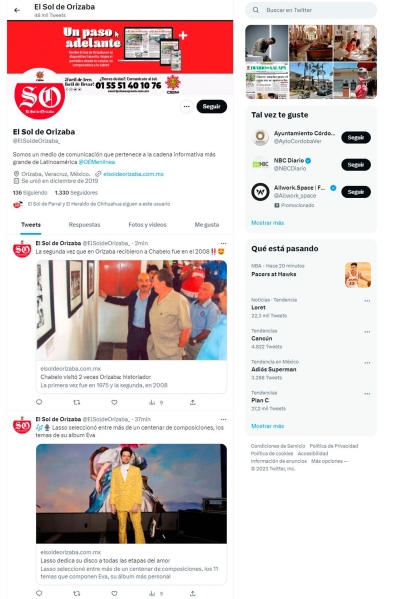Like the Lasso tweet with heart icon
This screenshot has width=400, height=599.
pyautogui.click(x=114, y=593)
